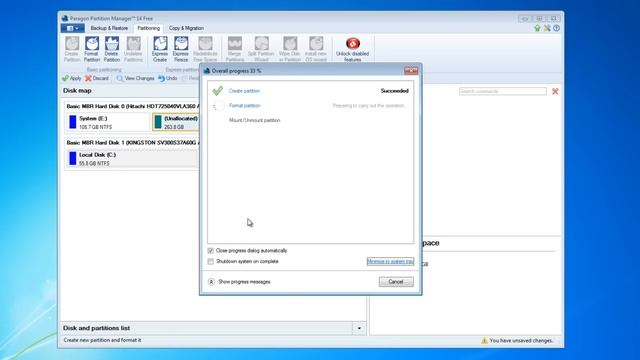Click the Mount/Unmount partition step text
This screenshot has width=640, height=360.
point(255,120)
